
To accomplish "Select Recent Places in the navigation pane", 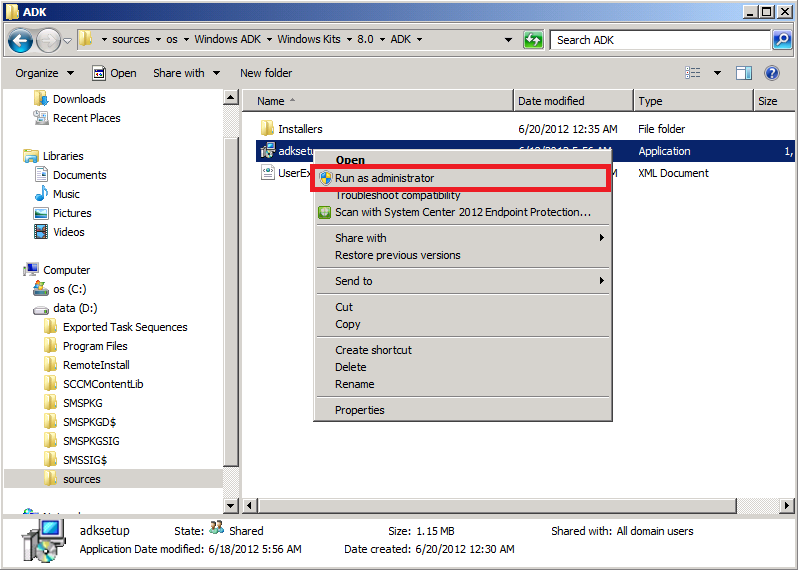I will [77, 118].
